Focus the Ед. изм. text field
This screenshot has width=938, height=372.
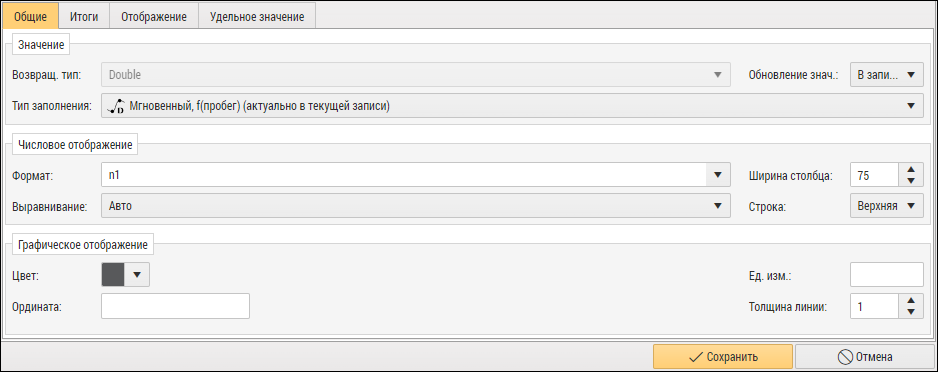point(887,275)
